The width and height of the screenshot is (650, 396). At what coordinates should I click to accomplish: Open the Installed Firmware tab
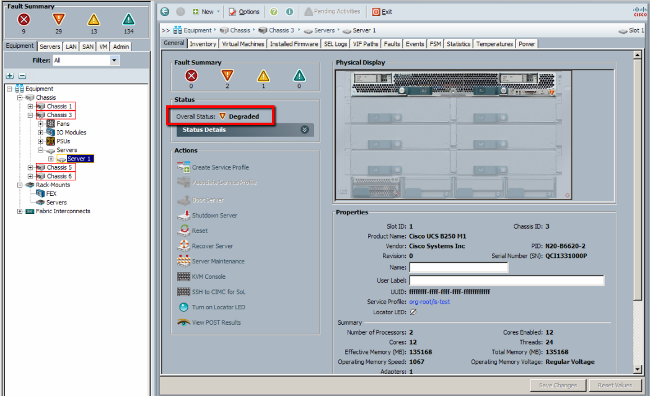(x=294, y=44)
